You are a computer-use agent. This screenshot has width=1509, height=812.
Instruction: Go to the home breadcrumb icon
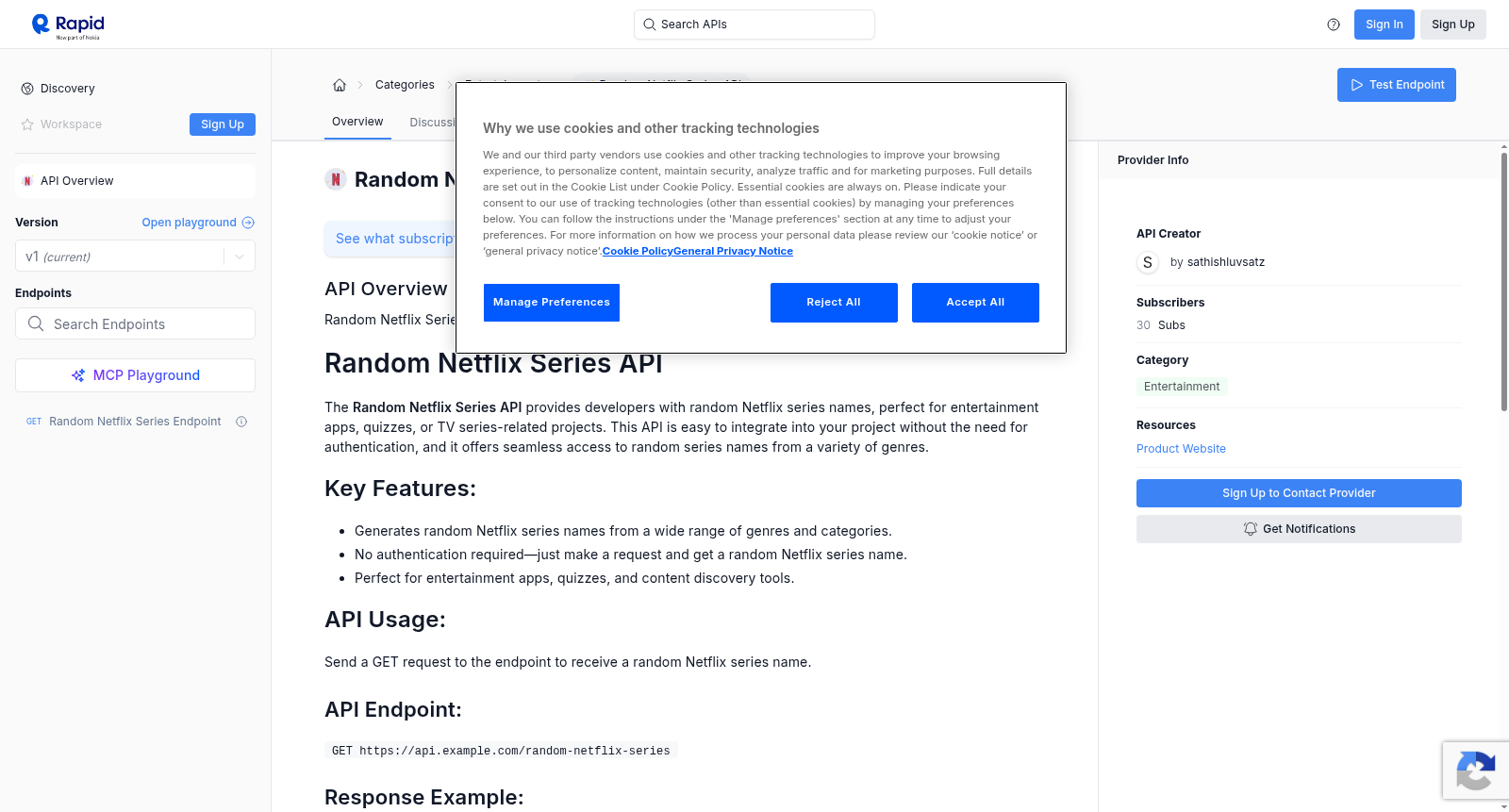click(x=340, y=85)
